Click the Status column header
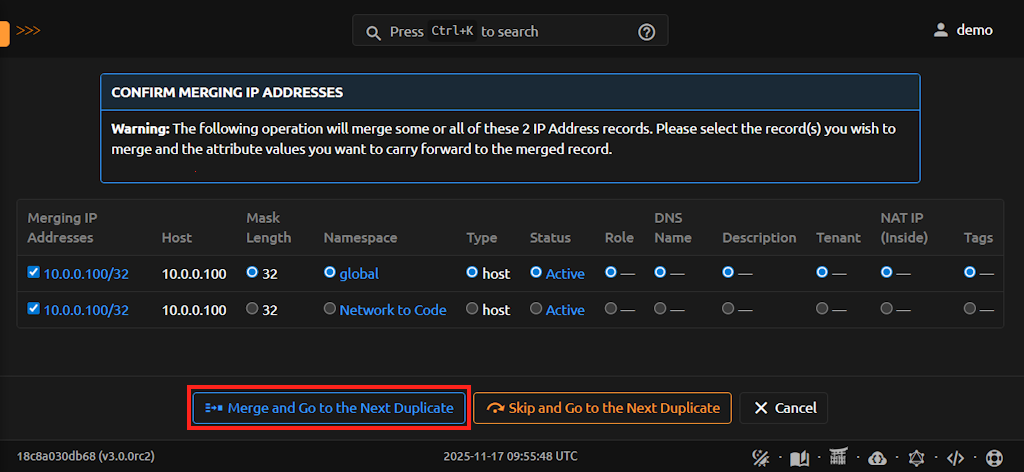Viewport: 1024px width, 472px height. [x=550, y=238]
